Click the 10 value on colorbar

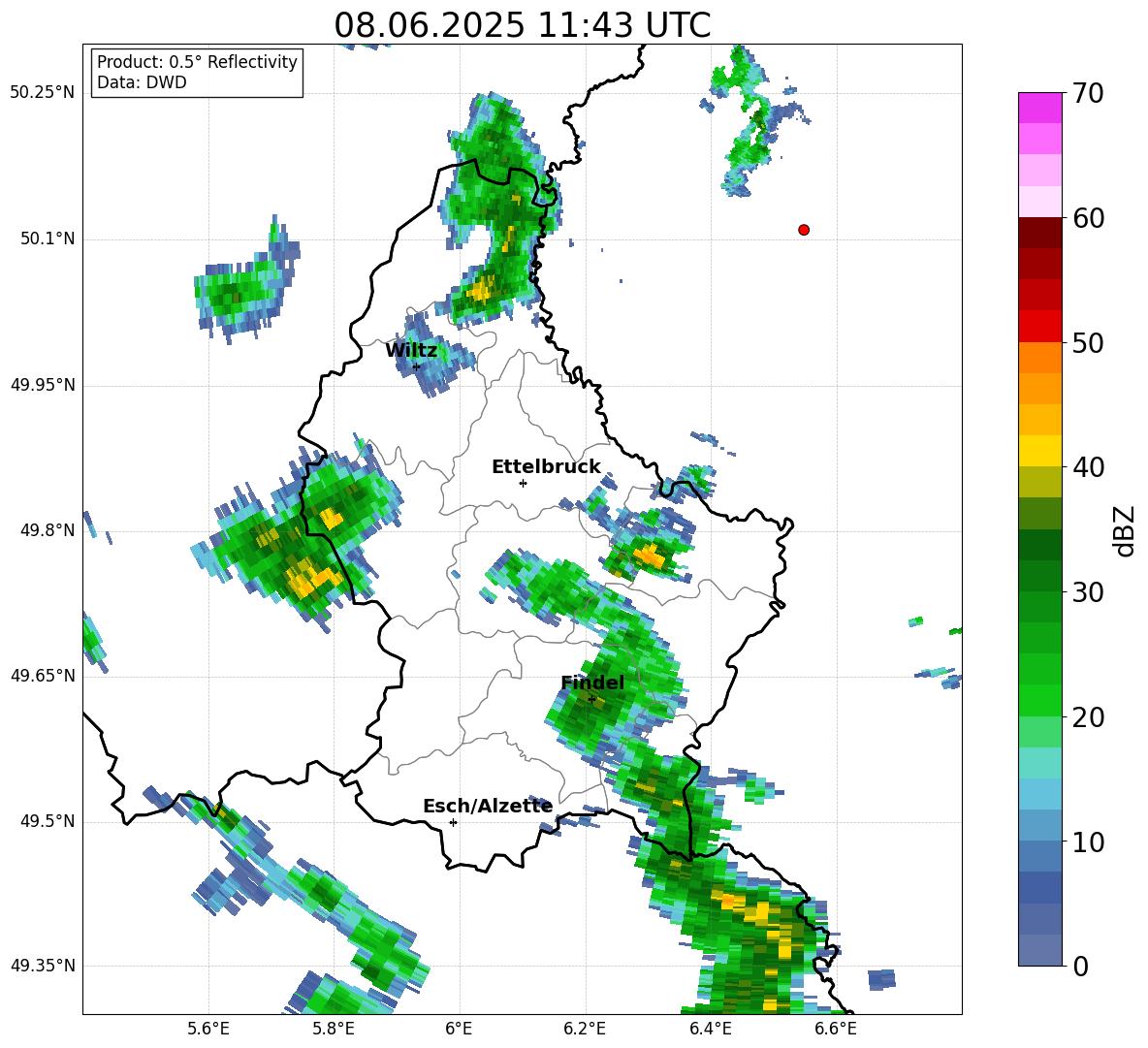click(1088, 842)
